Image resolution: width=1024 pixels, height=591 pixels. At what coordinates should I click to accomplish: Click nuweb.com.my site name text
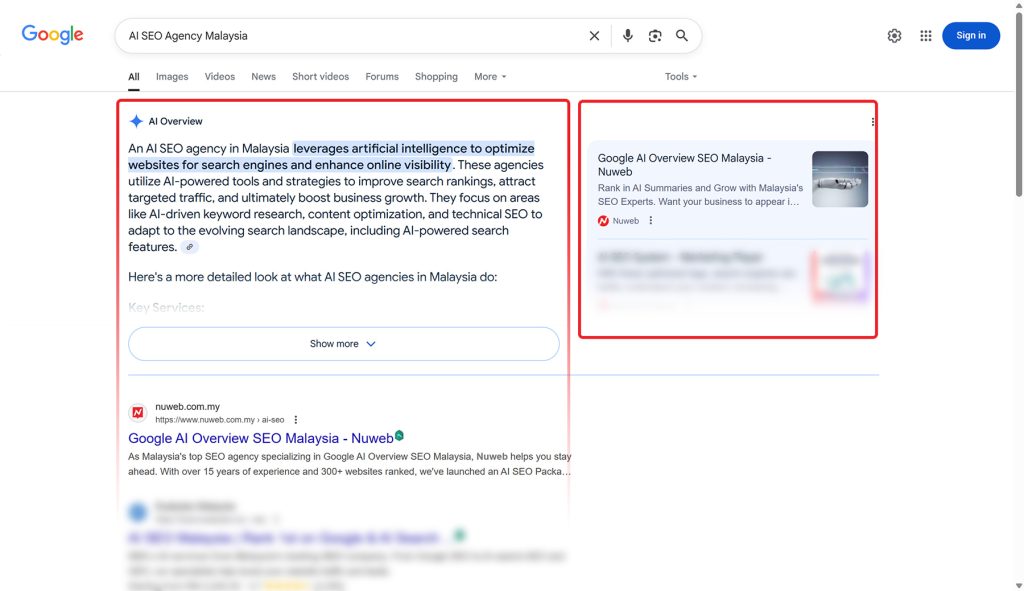click(187, 406)
